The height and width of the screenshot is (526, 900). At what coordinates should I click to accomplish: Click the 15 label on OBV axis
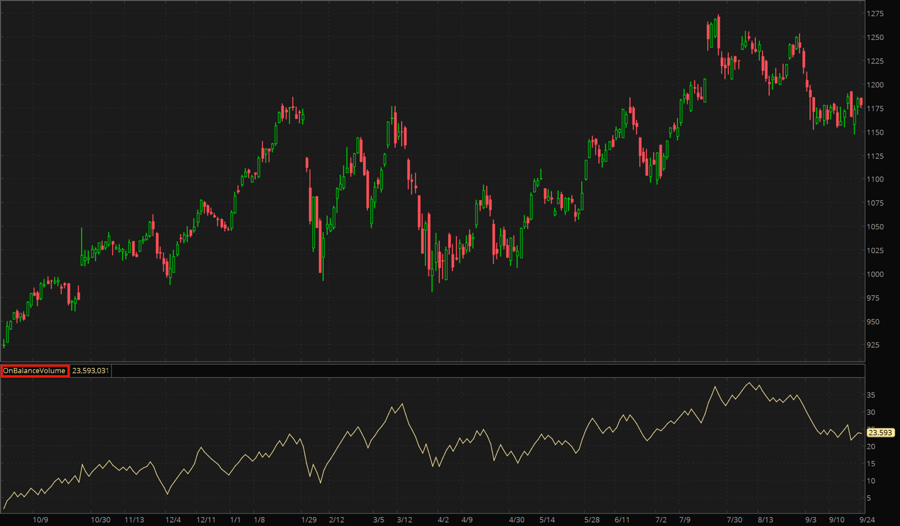click(x=873, y=464)
